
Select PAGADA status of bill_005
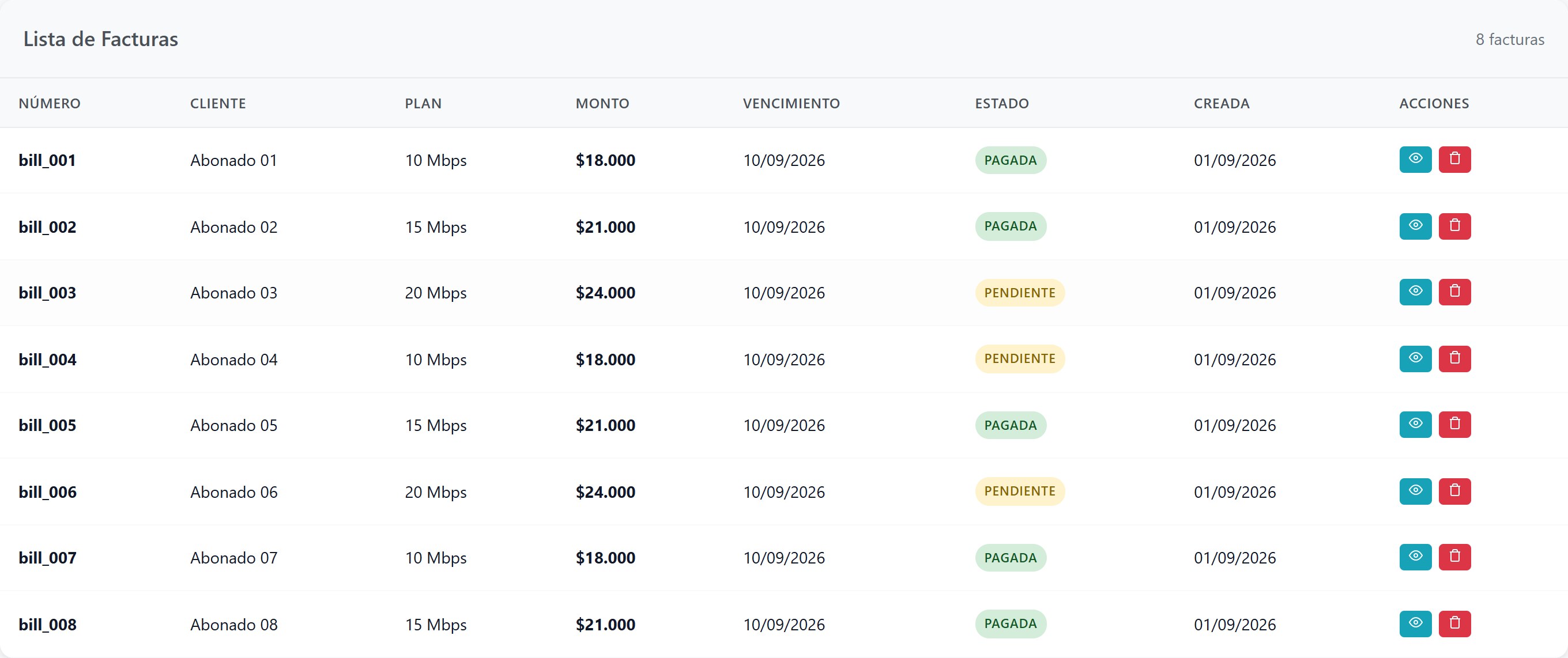1011,425
